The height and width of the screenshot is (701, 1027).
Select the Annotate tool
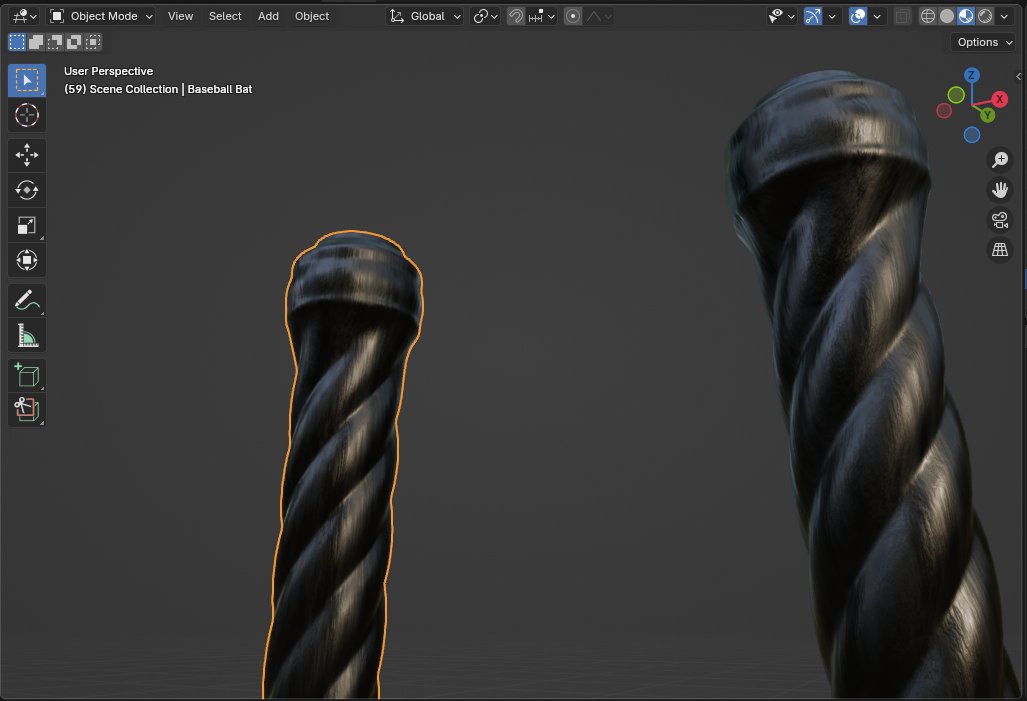(x=26, y=300)
